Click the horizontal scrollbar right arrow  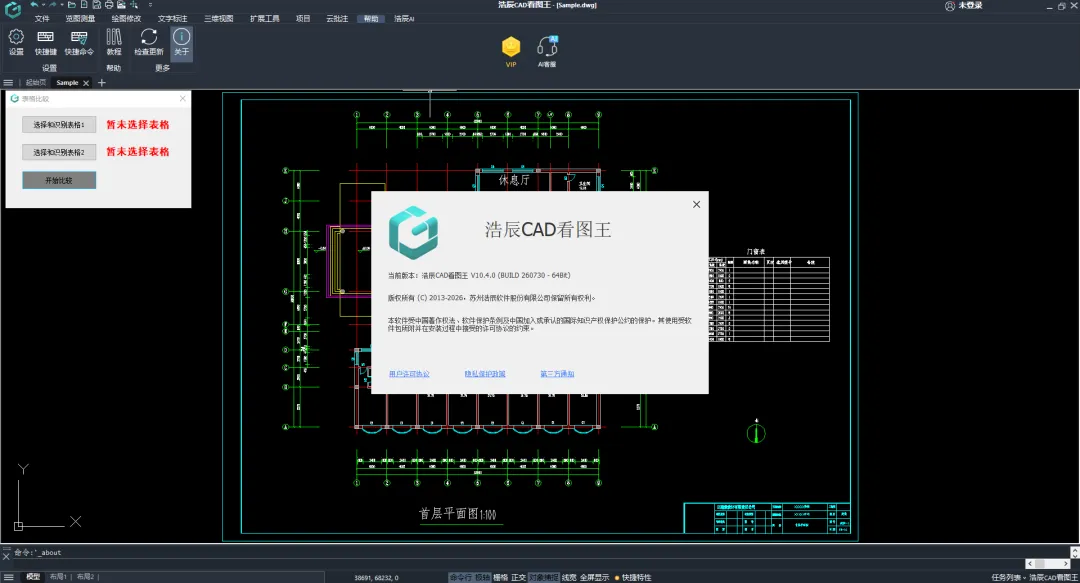click(1066, 564)
